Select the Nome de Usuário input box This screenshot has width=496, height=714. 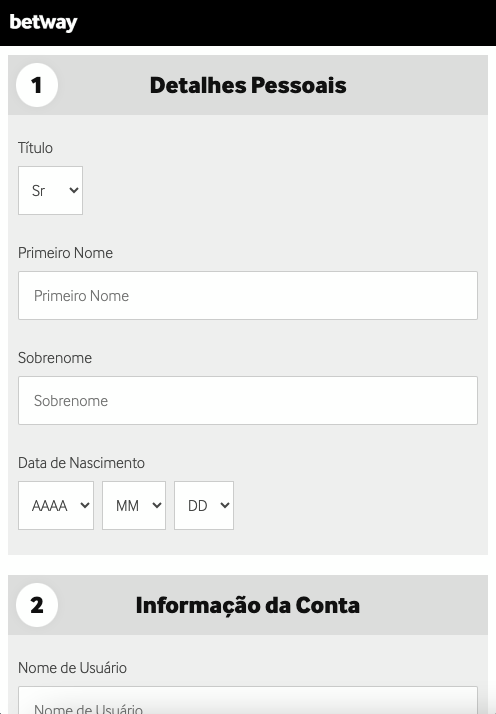(248, 700)
